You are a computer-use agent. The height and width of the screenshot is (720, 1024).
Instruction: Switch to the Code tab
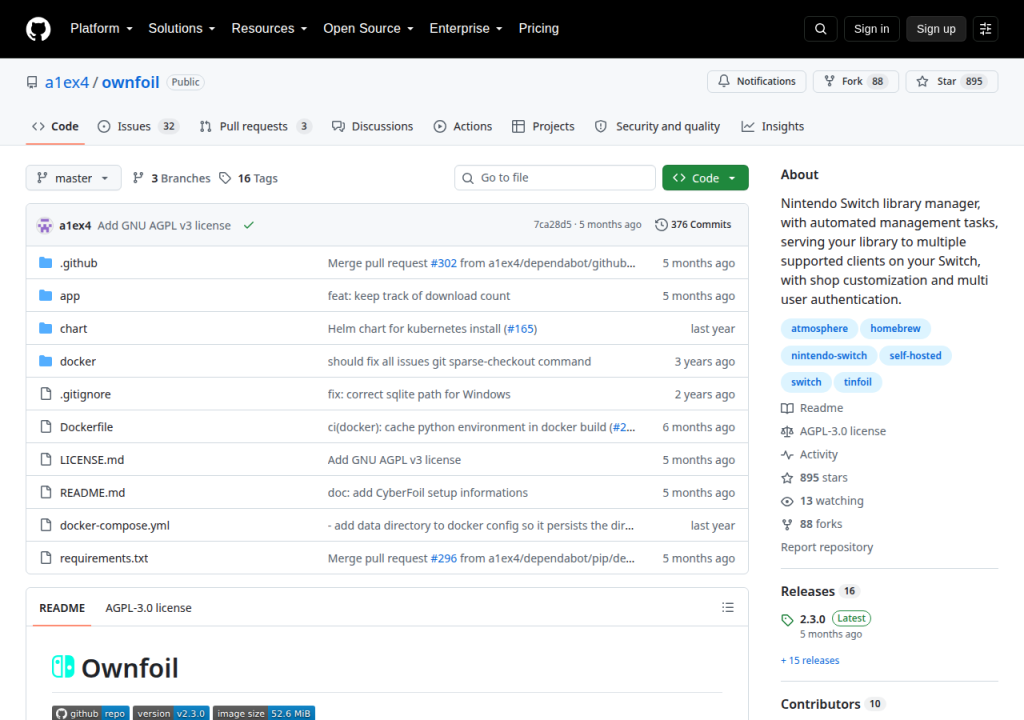click(x=56, y=127)
